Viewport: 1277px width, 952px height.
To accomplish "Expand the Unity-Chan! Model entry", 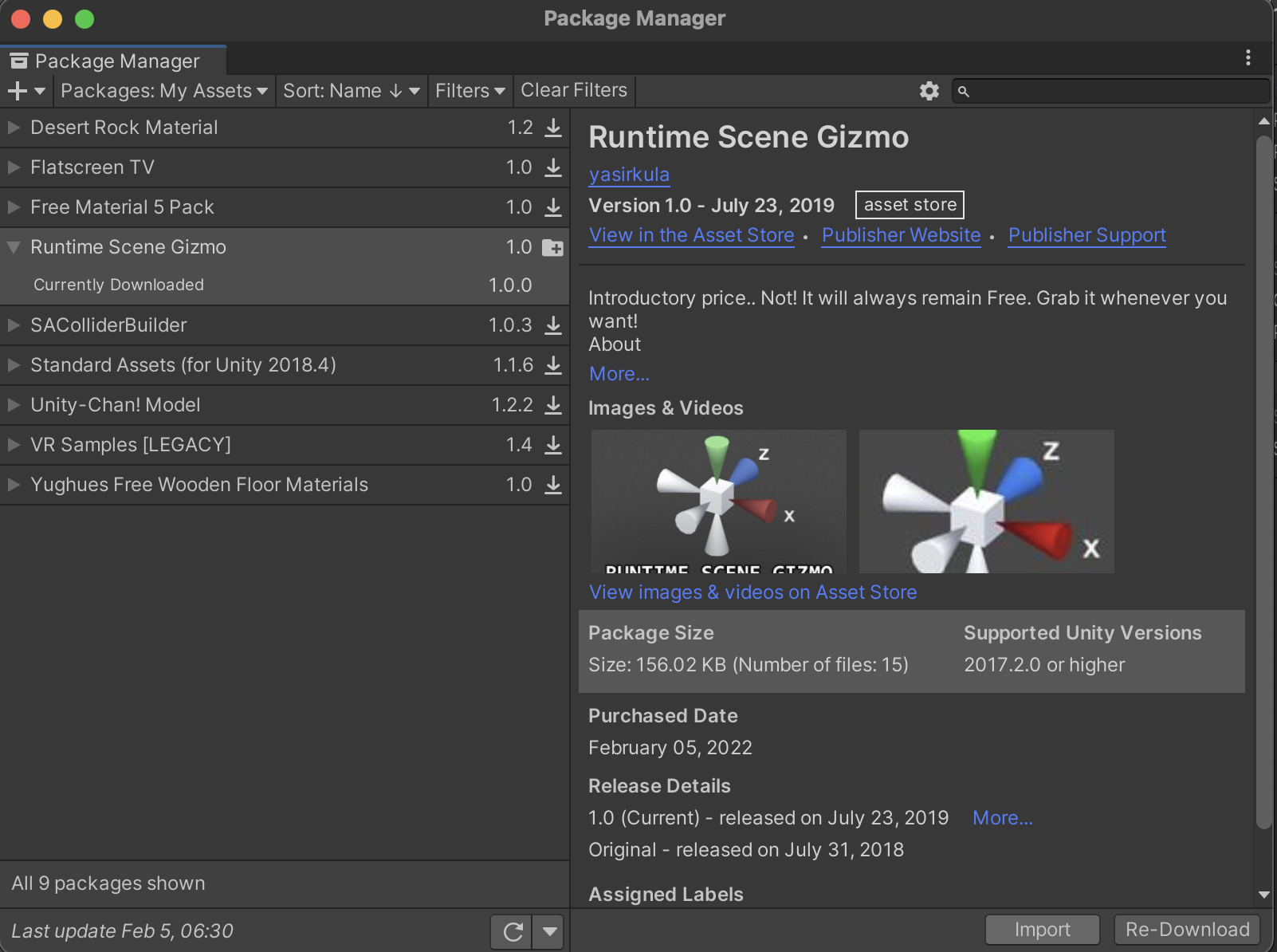I will (13, 405).
